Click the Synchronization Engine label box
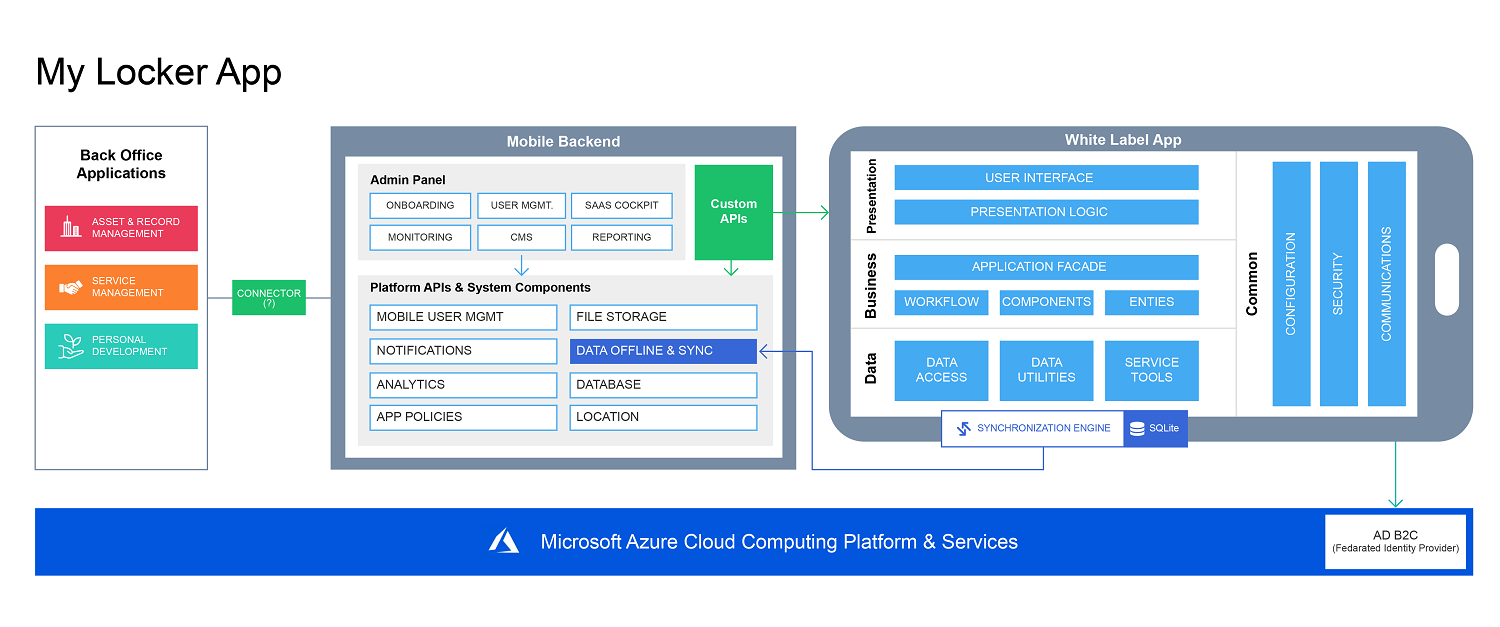Viewport: 1500px width, 627px height. click(1033, 428)
